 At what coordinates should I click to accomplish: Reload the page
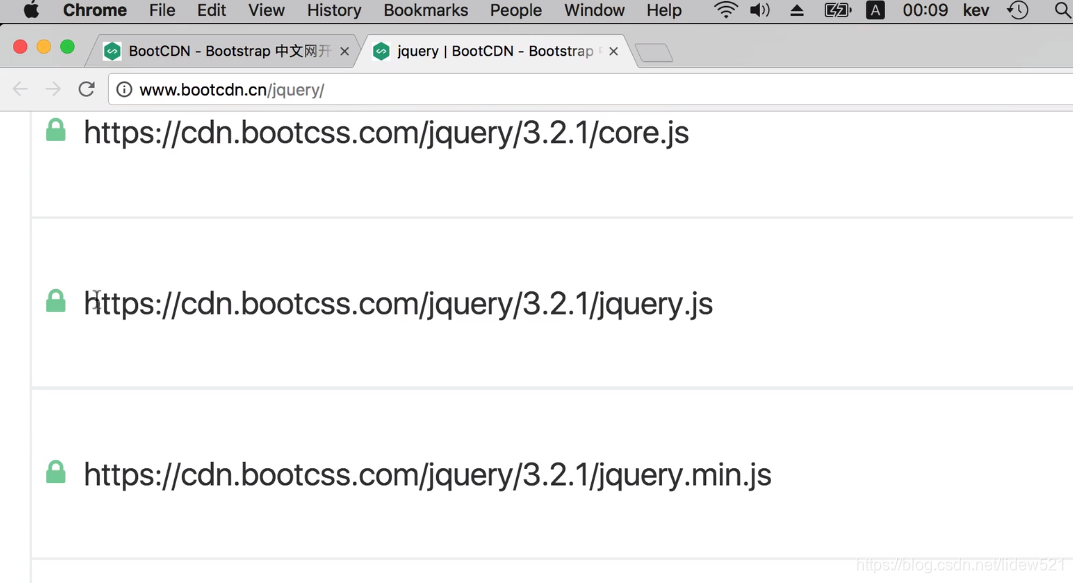(86, 89)
